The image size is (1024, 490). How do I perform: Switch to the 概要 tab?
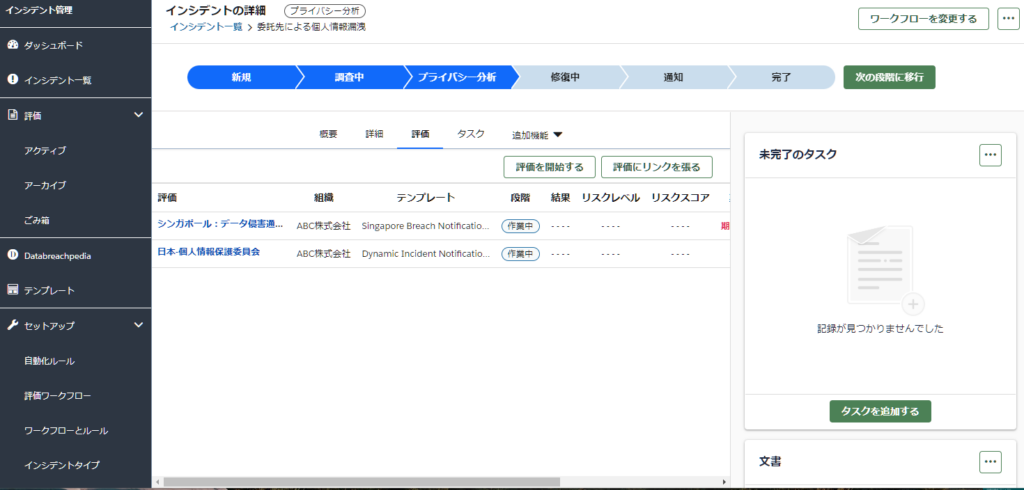click(328, 134)
